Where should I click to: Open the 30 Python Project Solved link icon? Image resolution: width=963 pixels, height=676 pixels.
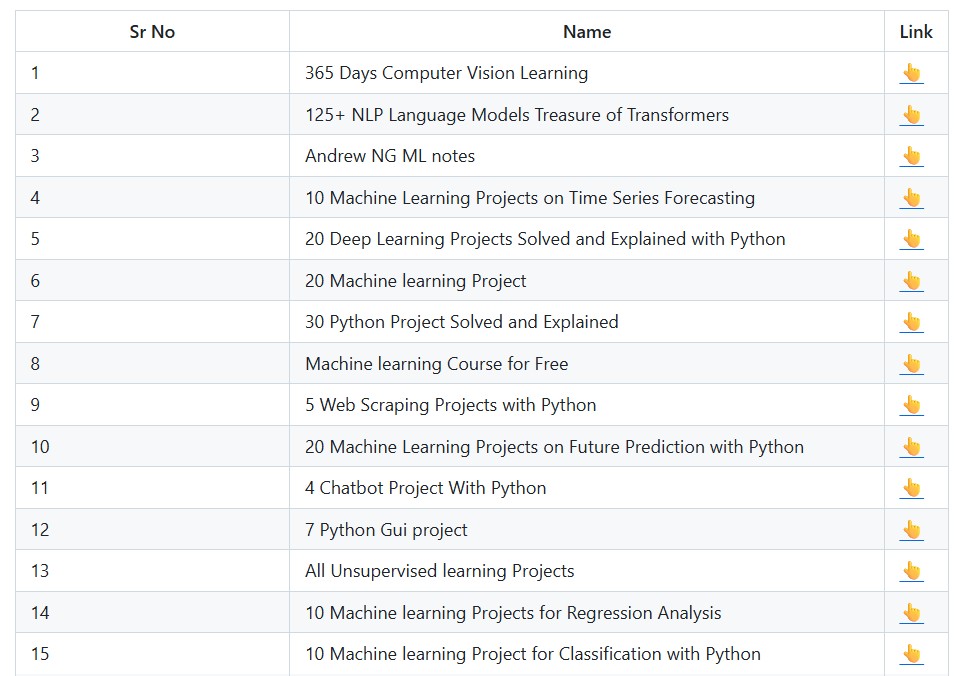911,322
